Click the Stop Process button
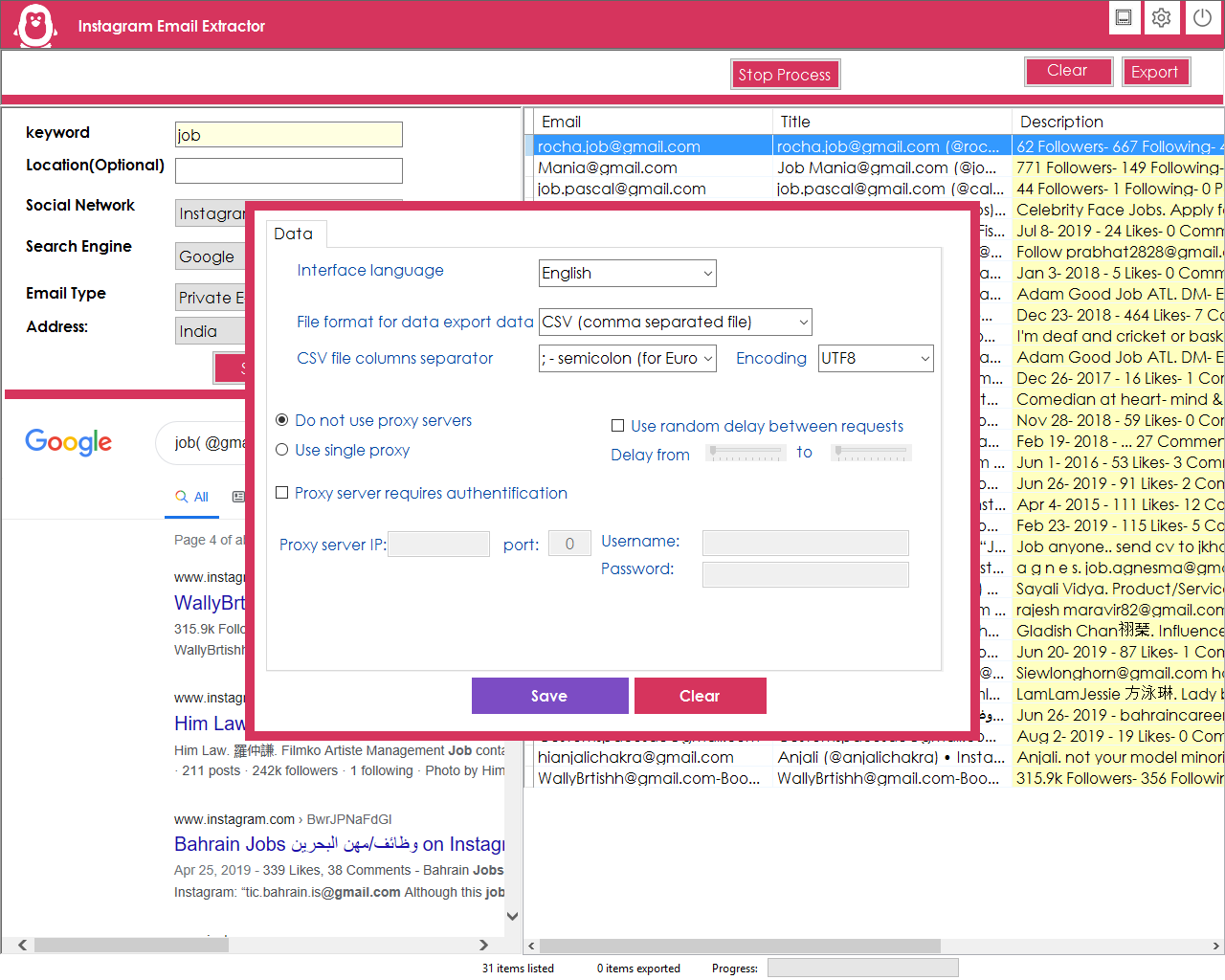This screenshot has height=980, width=1225. click(x=784, y=75)
